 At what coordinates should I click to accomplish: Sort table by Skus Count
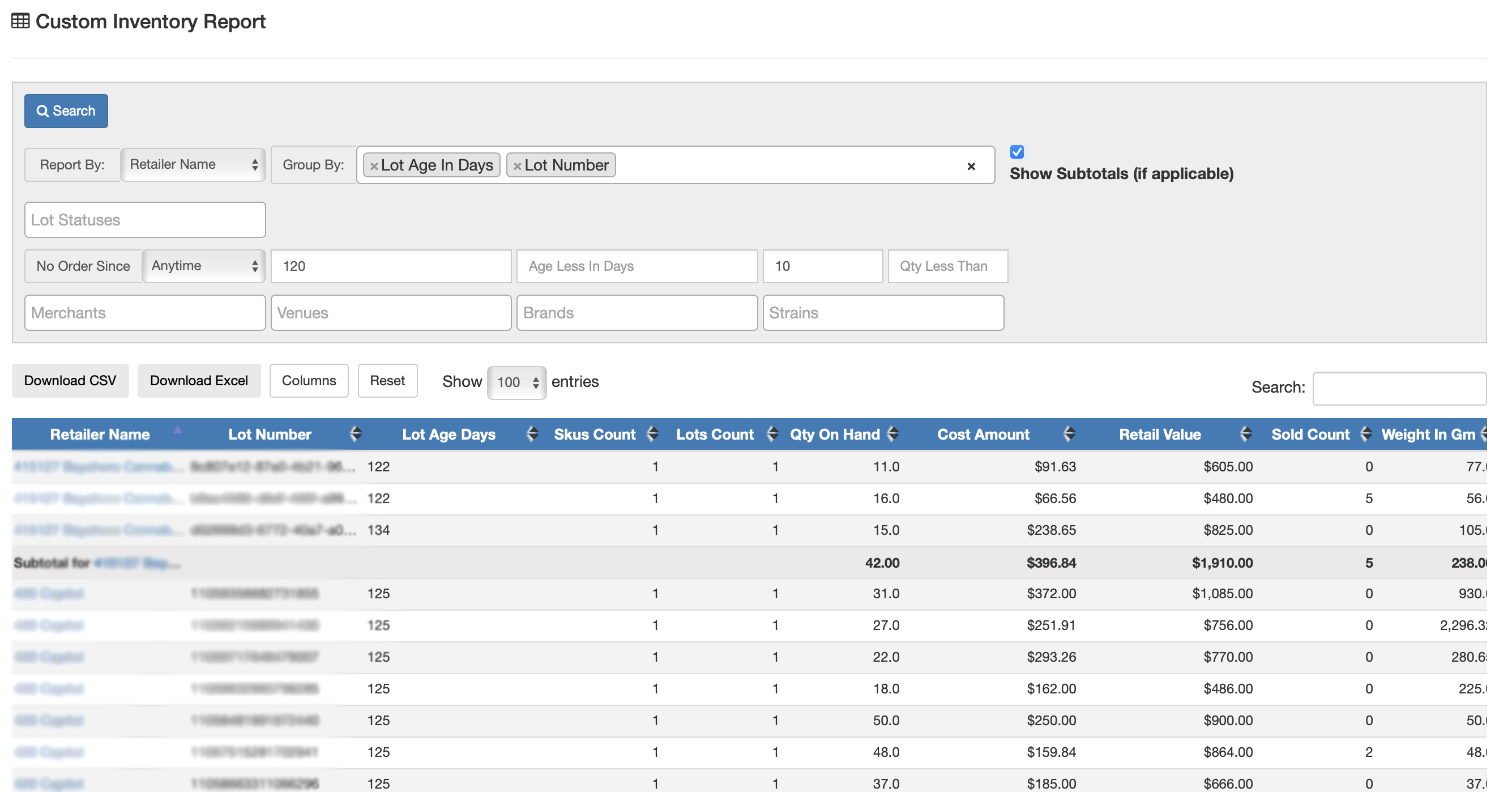(x=652, y=434)
